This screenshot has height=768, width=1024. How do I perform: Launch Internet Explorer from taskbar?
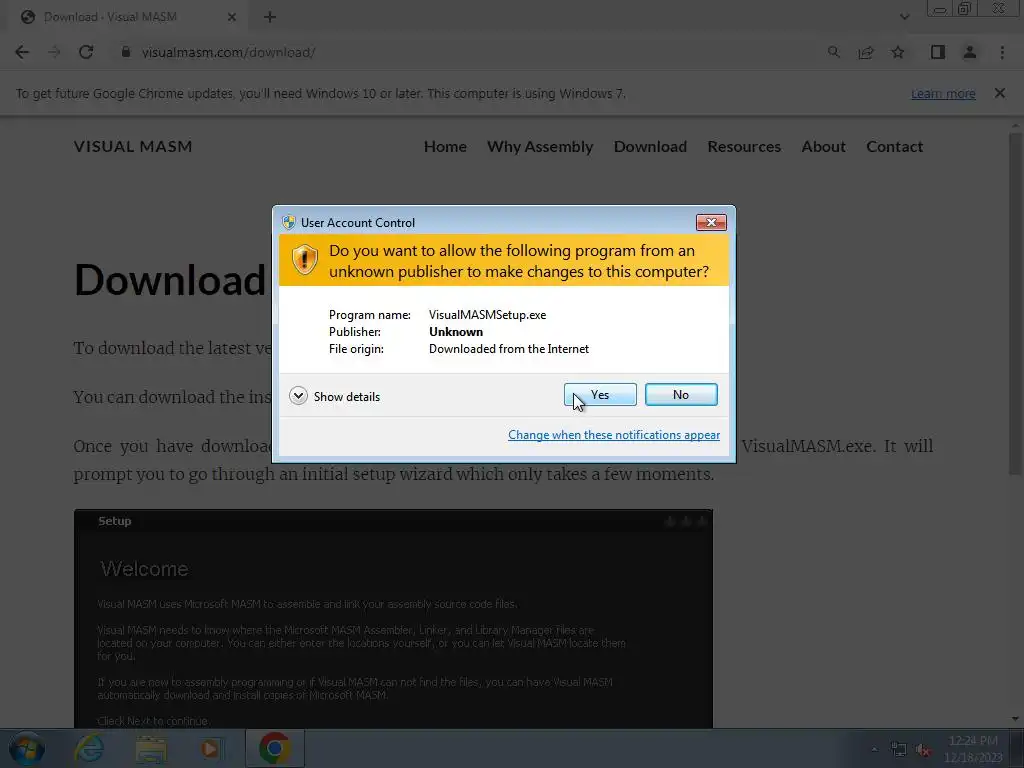(89, 748)
